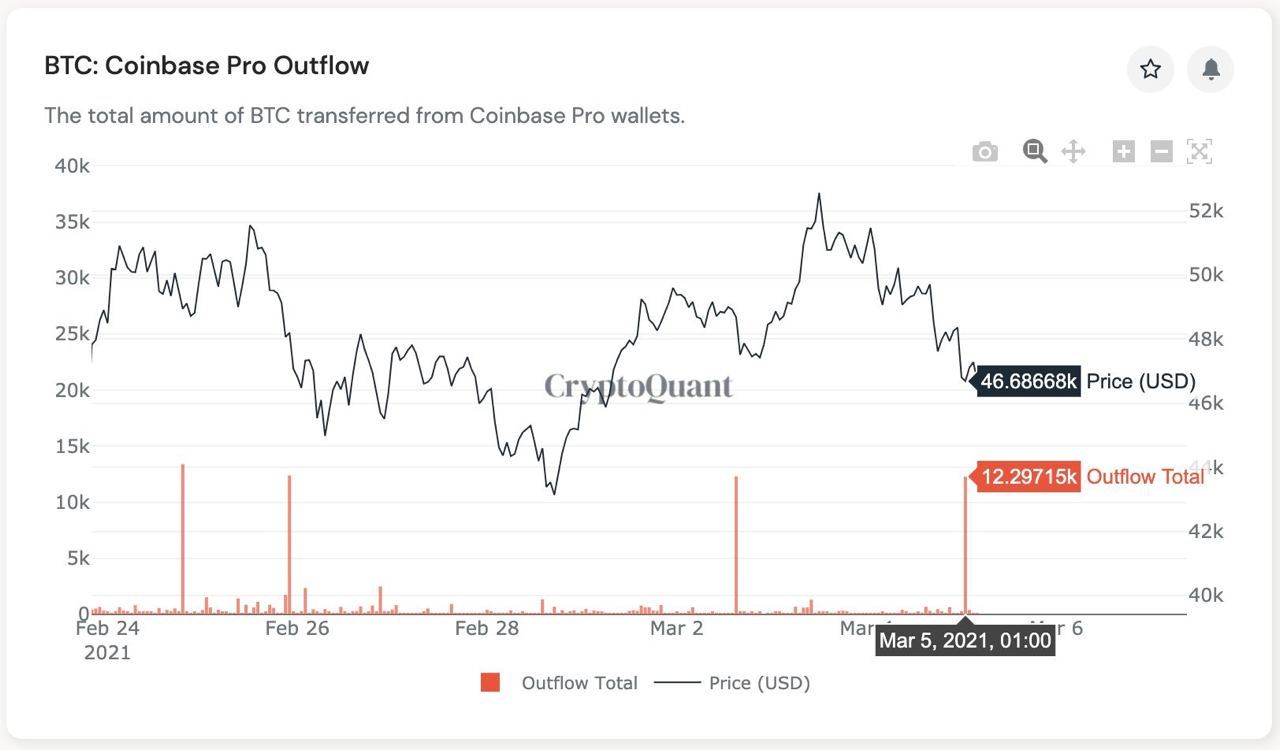Viewport: 1280px width, 750px height.
Task: Click the camera icon to download chart image
Action: pyautogui.click(x=984, y=151)
